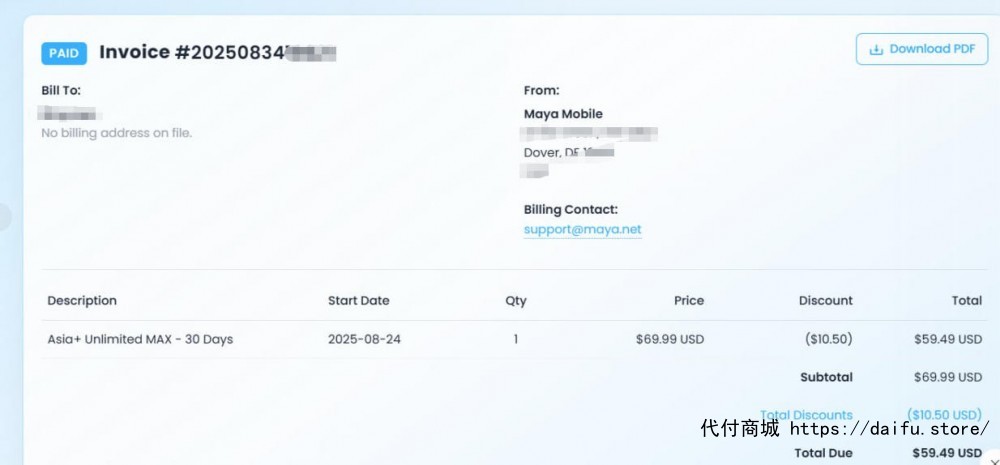Click the Qty column header
The height and width of the screenshot is (465, 1000).
(516, 301)
